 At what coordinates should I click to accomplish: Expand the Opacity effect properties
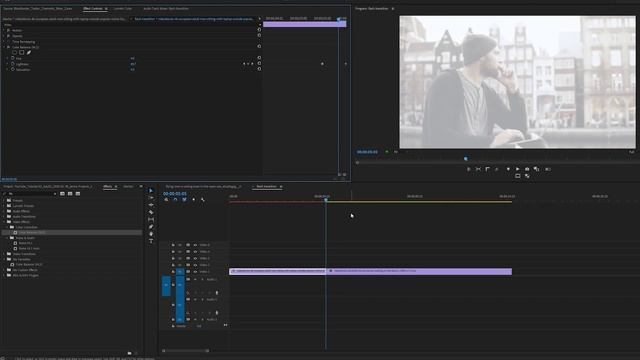click(x=4, y=36)
